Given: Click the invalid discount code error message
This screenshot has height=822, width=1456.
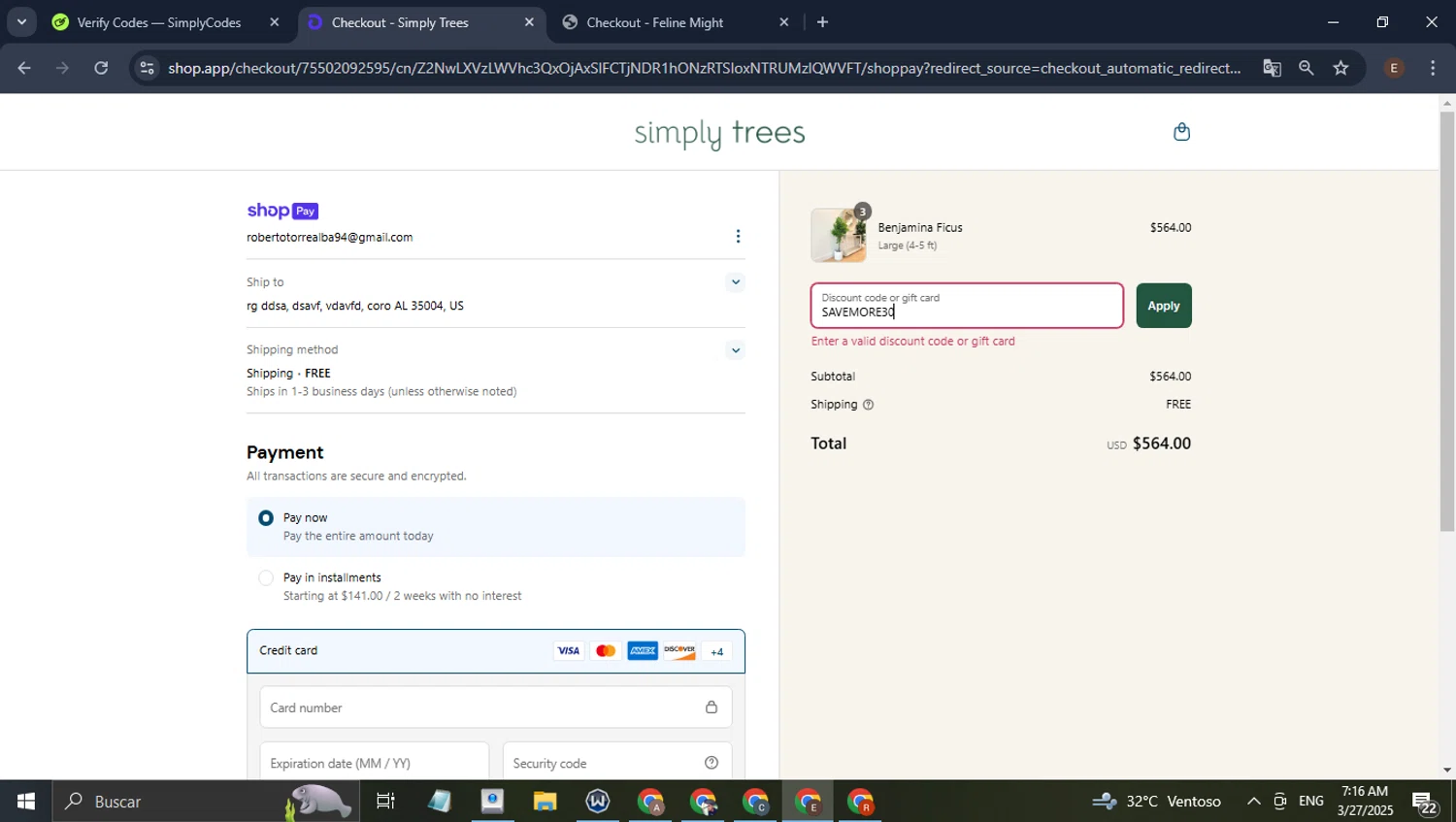Looking at the screenshot, I should point(913,342).
